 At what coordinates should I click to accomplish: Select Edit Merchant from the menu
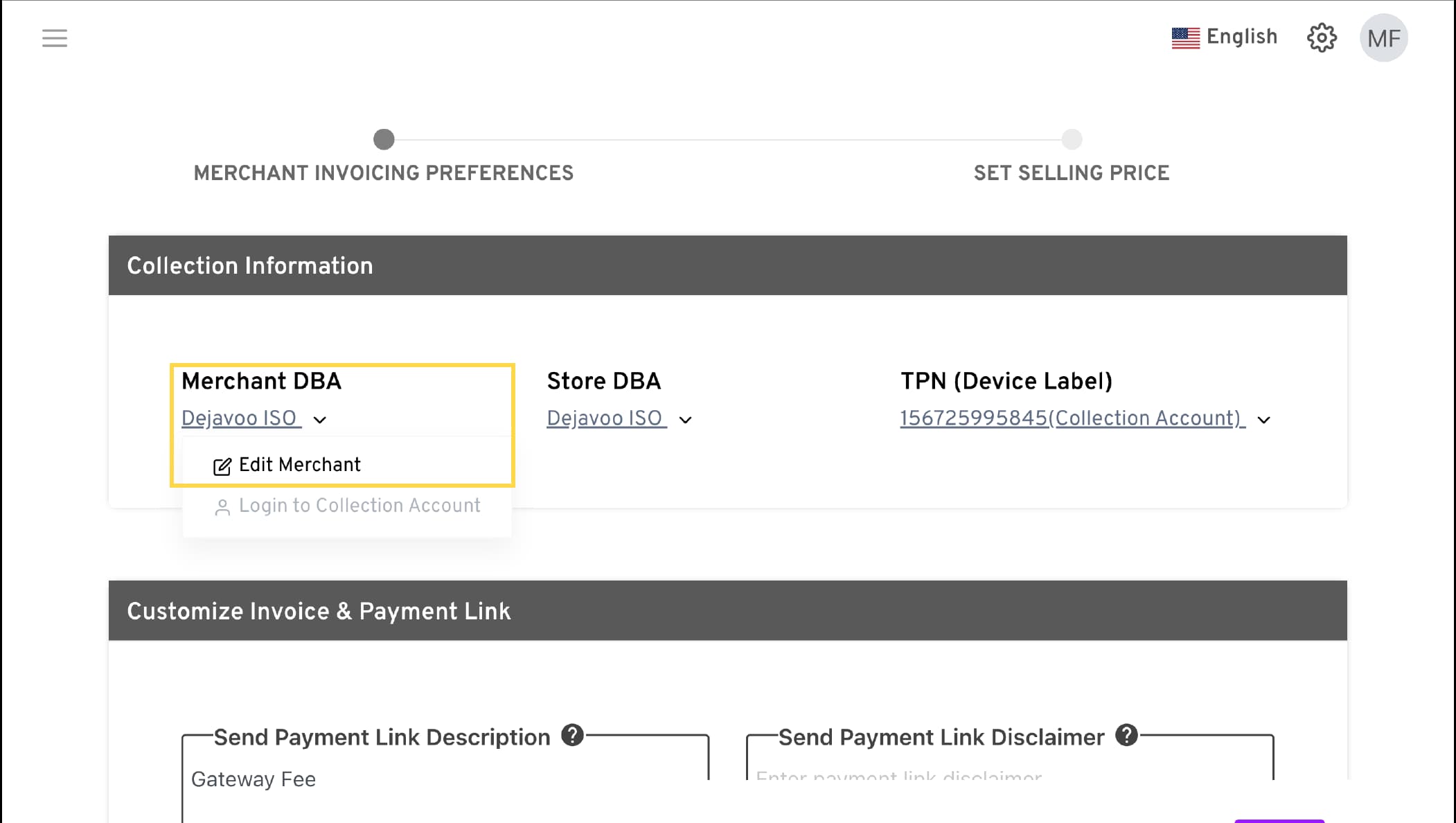tap(299, 465)
